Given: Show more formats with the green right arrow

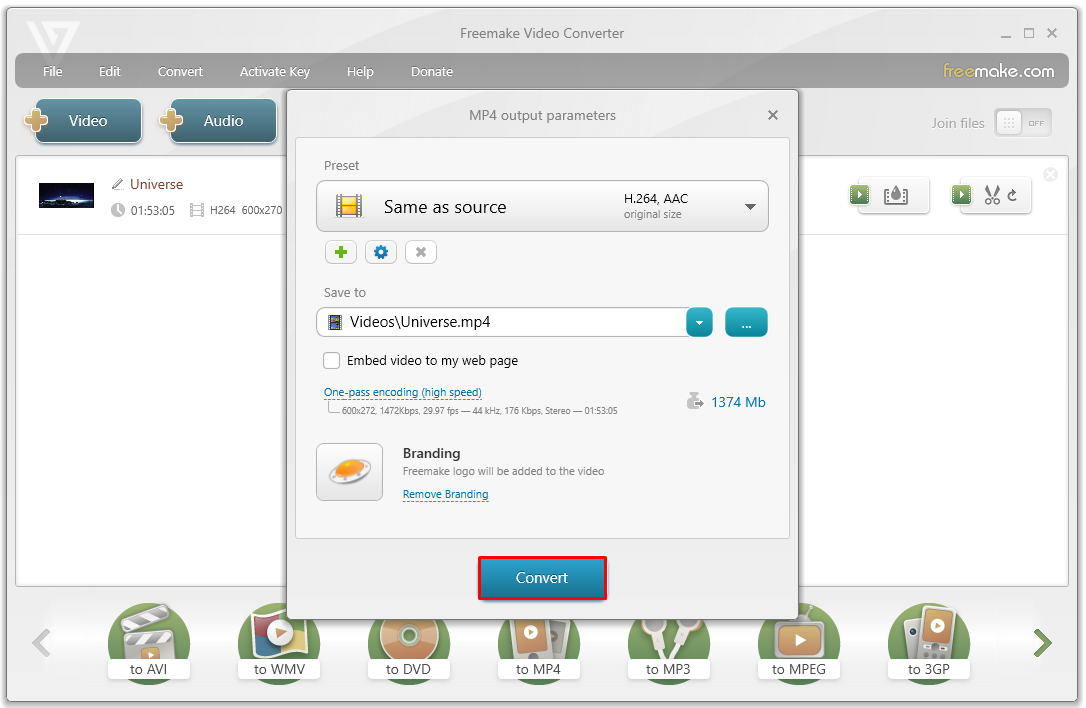Looking at the screenshot, I should (1042, 642).
